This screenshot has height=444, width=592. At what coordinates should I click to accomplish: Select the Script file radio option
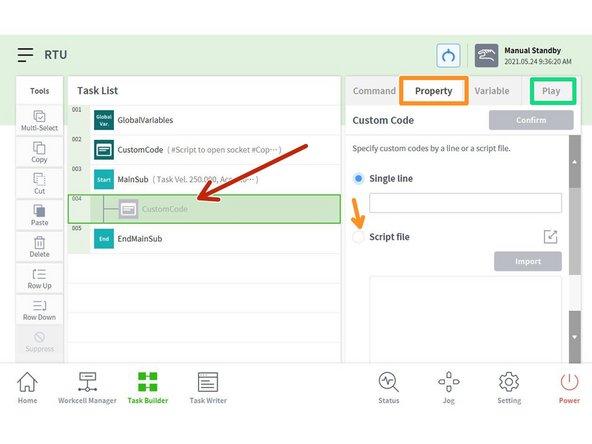[x=358, y=237]
